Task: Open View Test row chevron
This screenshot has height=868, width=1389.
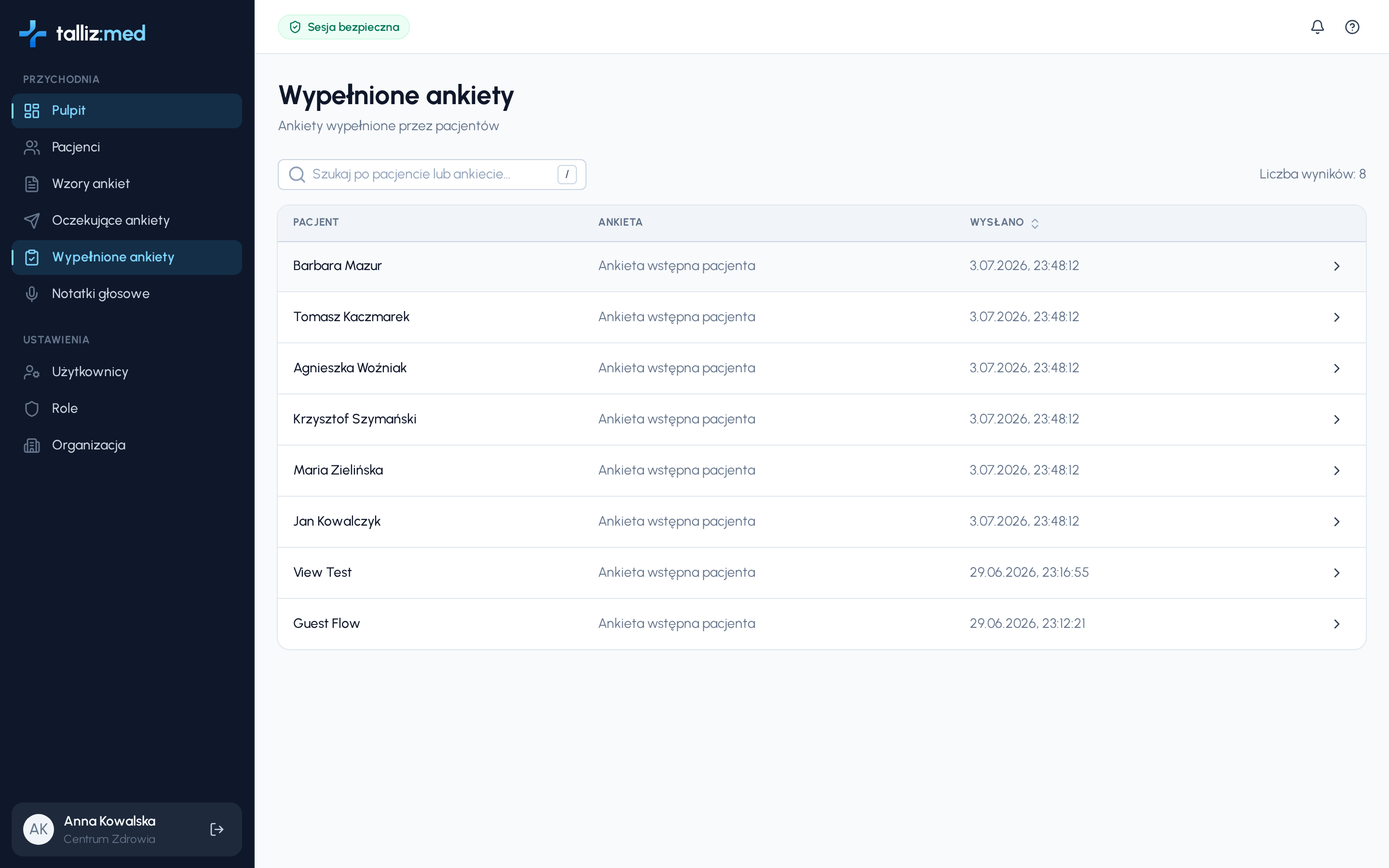Action: (x=1336, y=573)
